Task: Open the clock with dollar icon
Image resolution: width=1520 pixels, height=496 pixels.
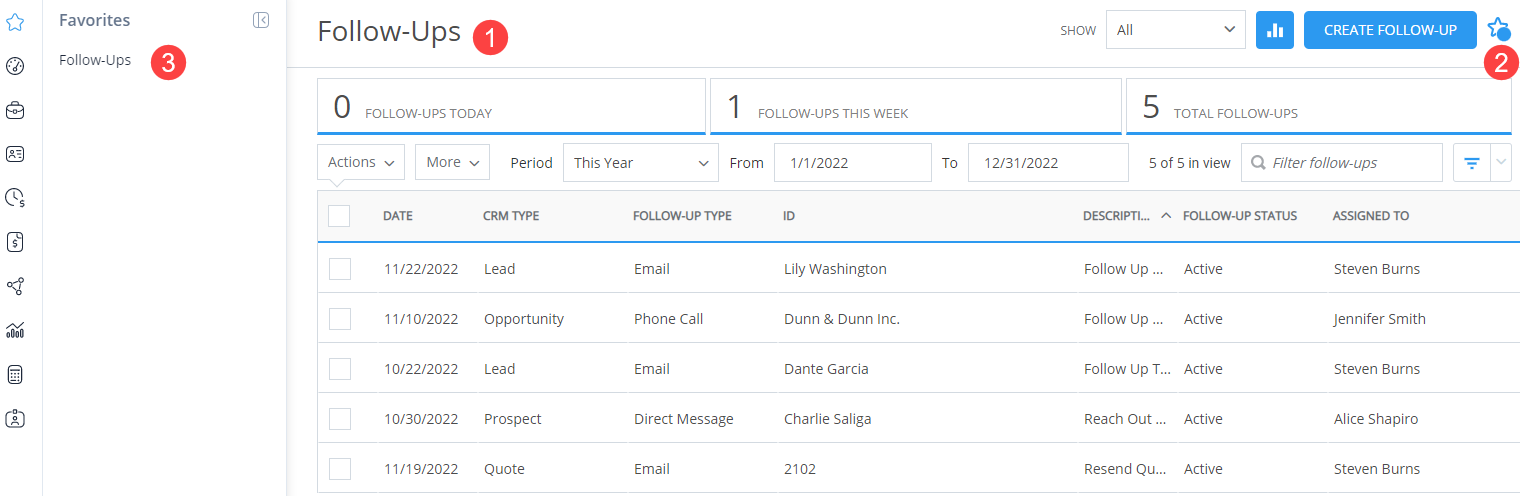Action: [15, 198]
